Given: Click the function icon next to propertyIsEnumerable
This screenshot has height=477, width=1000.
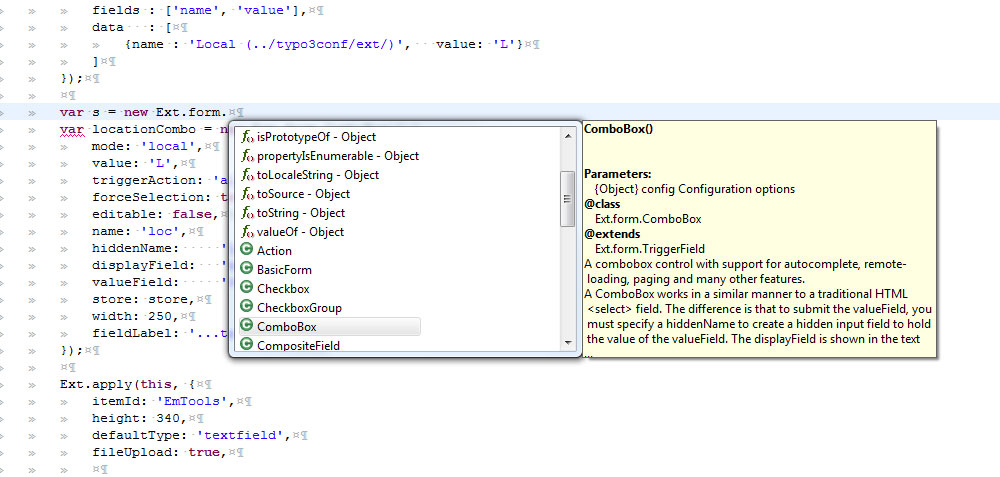Looking at the screenshot, I should 247,156.
